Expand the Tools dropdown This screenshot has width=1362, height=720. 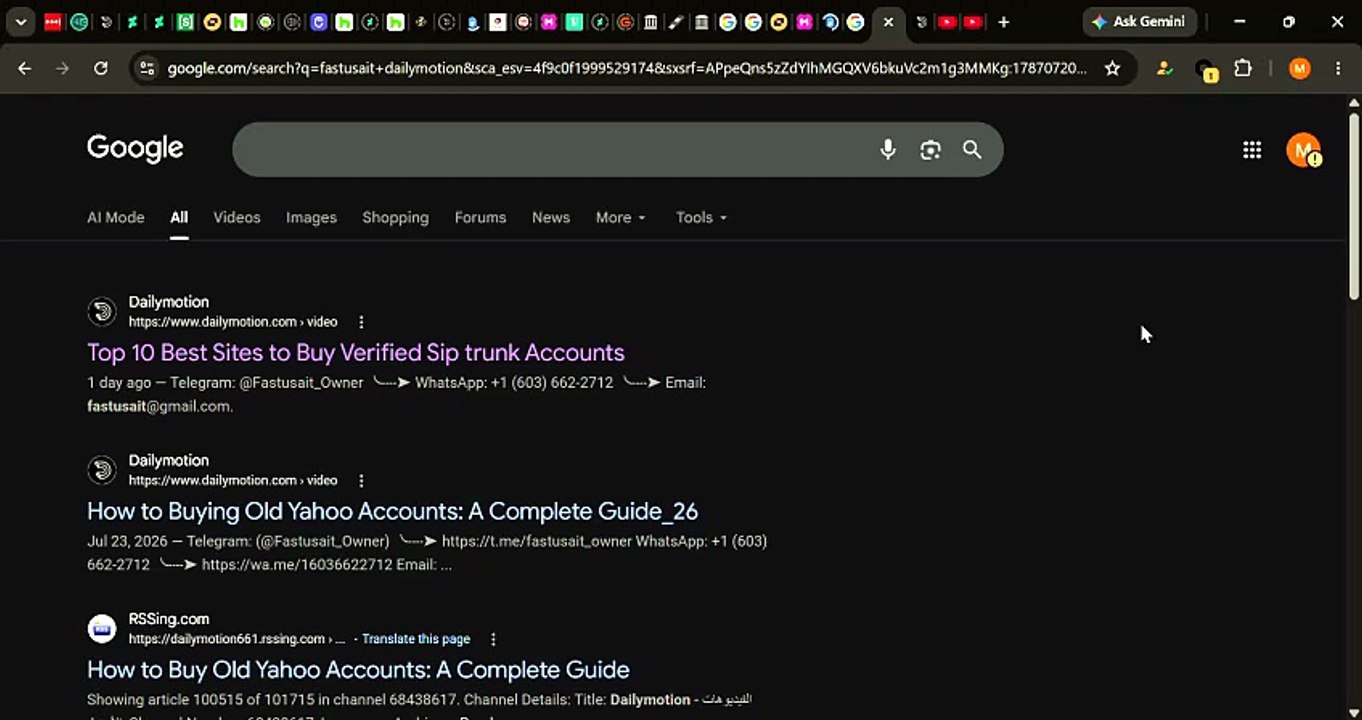(701, 217)
